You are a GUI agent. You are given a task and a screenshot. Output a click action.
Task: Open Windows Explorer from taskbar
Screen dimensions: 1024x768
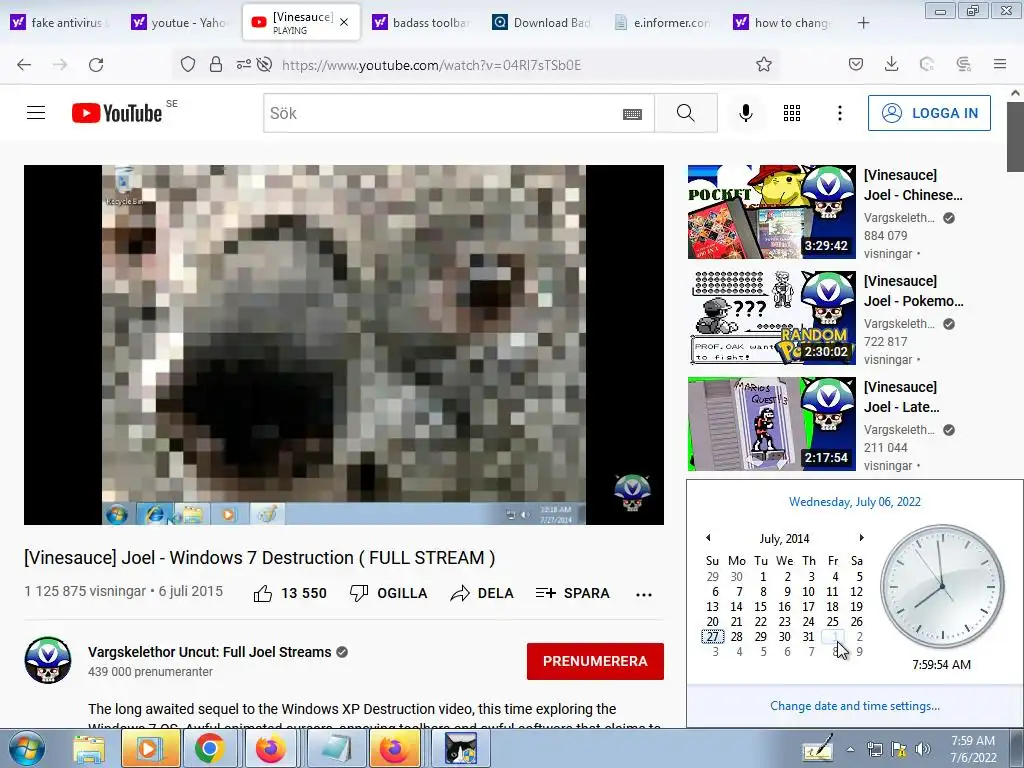tap(89, 749)
